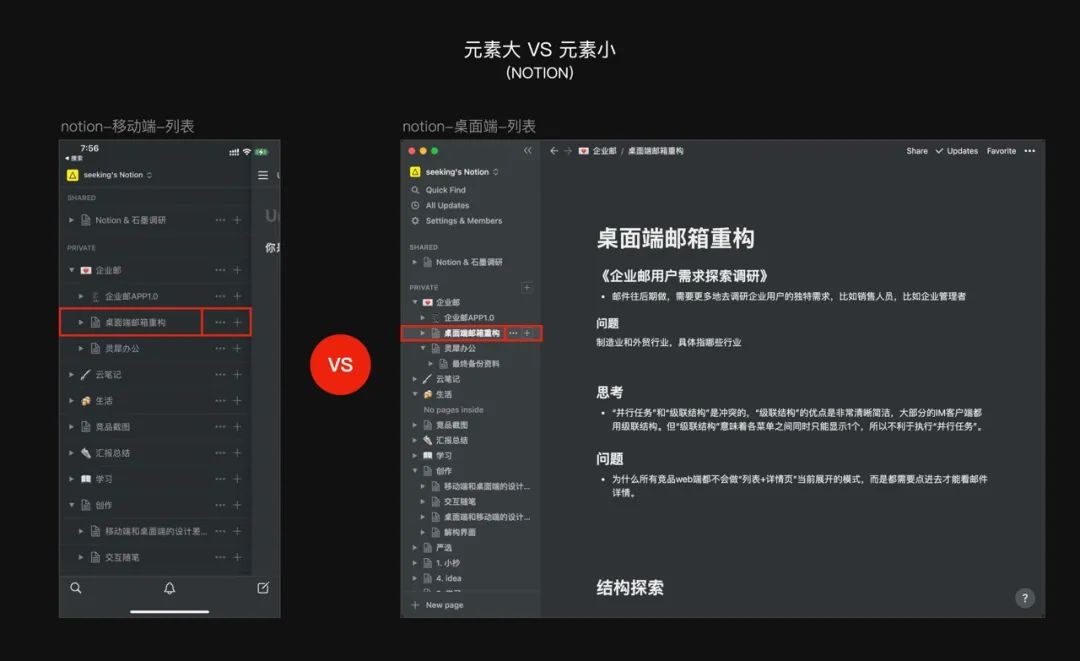Screen dimensions: 1080x661
Task: Collapse the 创作 section in the sidebar
Action: (417, 470)
